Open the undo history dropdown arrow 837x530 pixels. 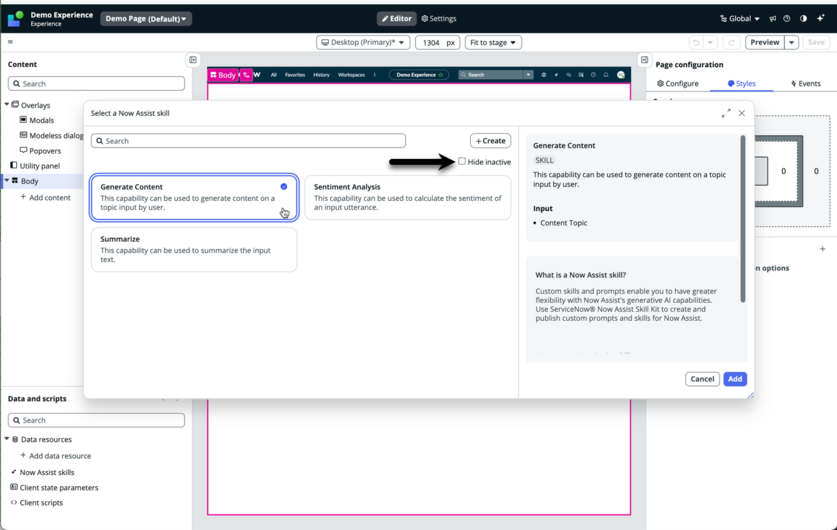click(710, 43)
